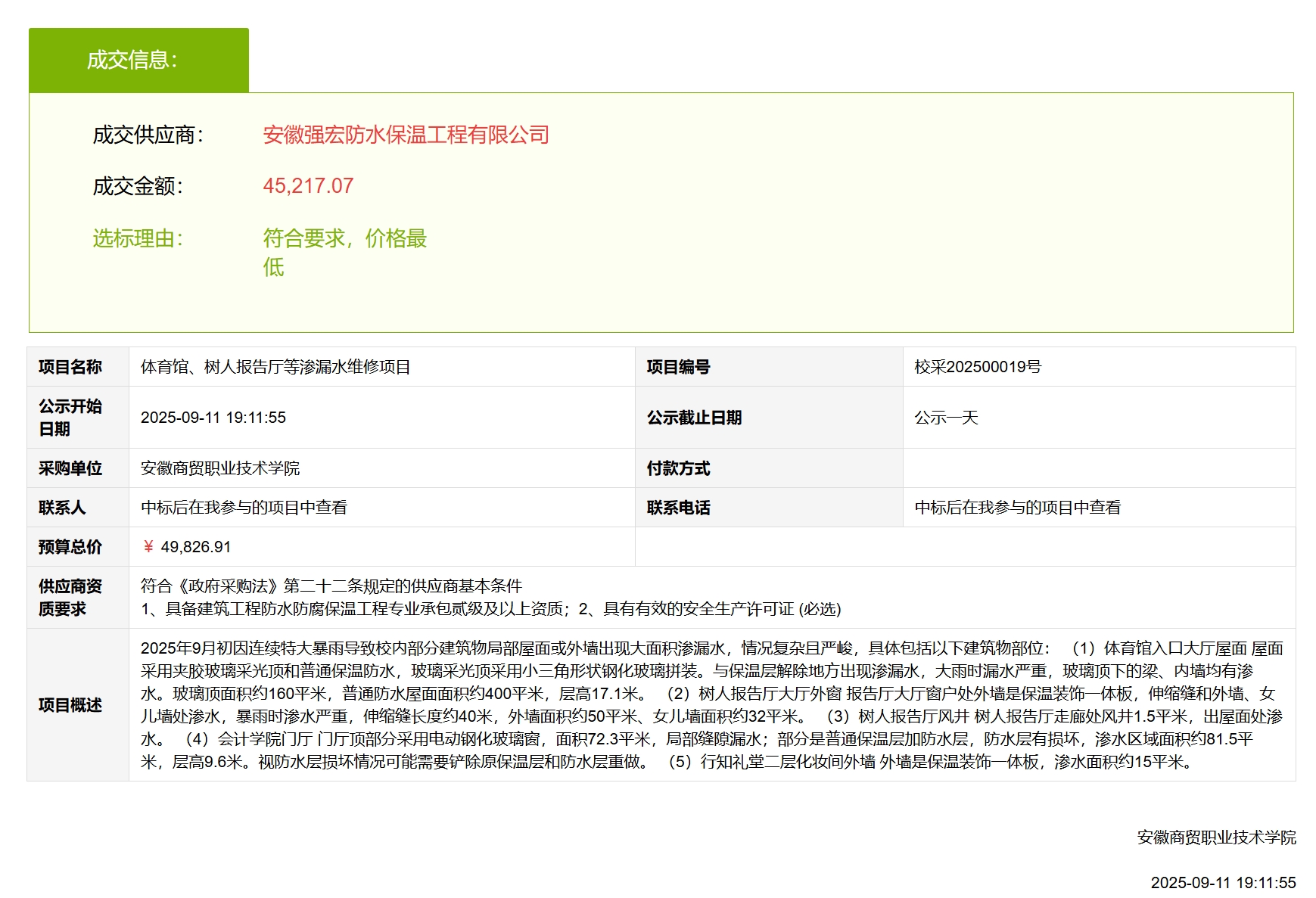Click the timestamp at page bottom right

pyautogui.click(x=1223, y=883)
